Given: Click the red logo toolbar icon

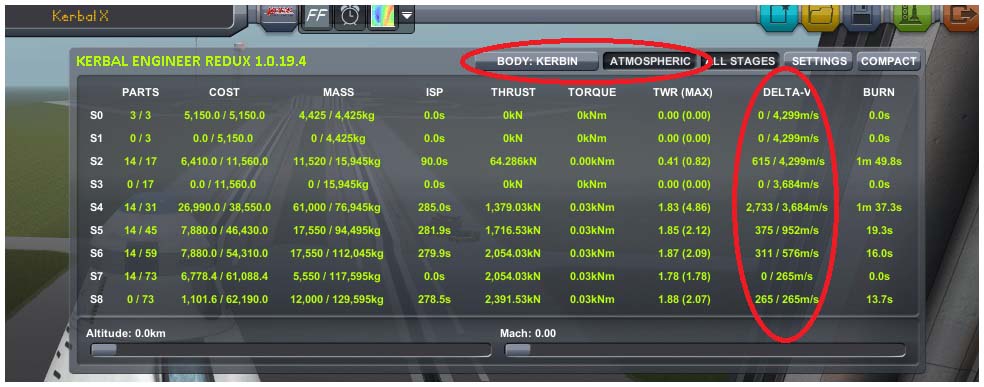Looking at the screenshot, I should click(279, 14).
